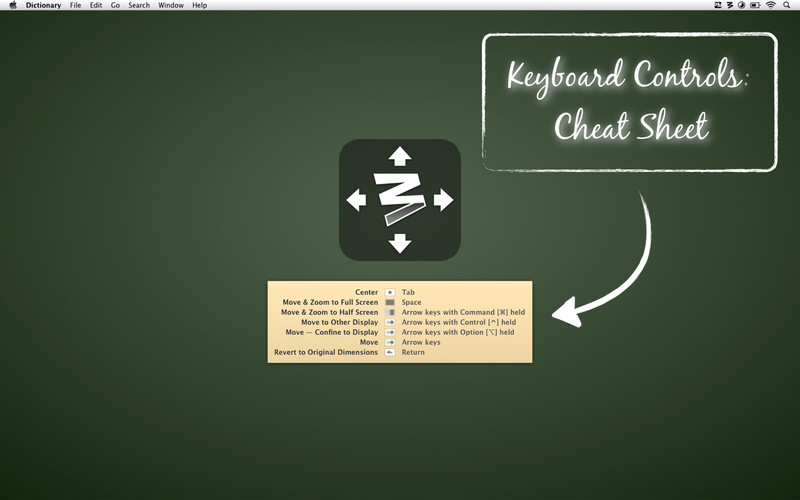Click the zigzag M emblem in logo center
The height and width of the screenshot is (500, 800).
tap(399, 198)
